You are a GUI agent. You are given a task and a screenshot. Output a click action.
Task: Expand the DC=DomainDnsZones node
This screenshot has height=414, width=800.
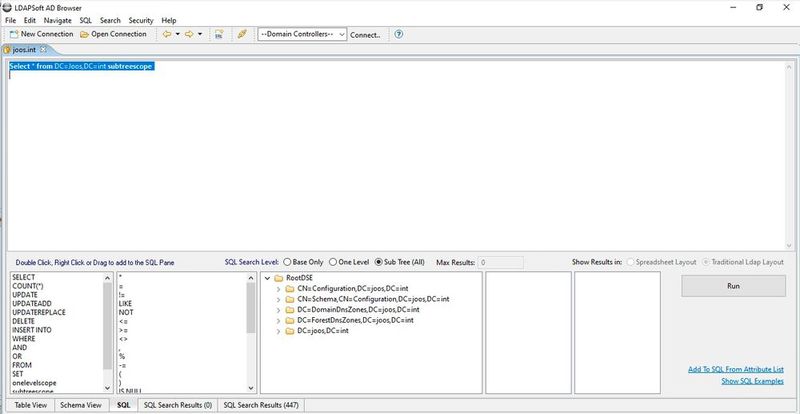(x=279, y=310)
